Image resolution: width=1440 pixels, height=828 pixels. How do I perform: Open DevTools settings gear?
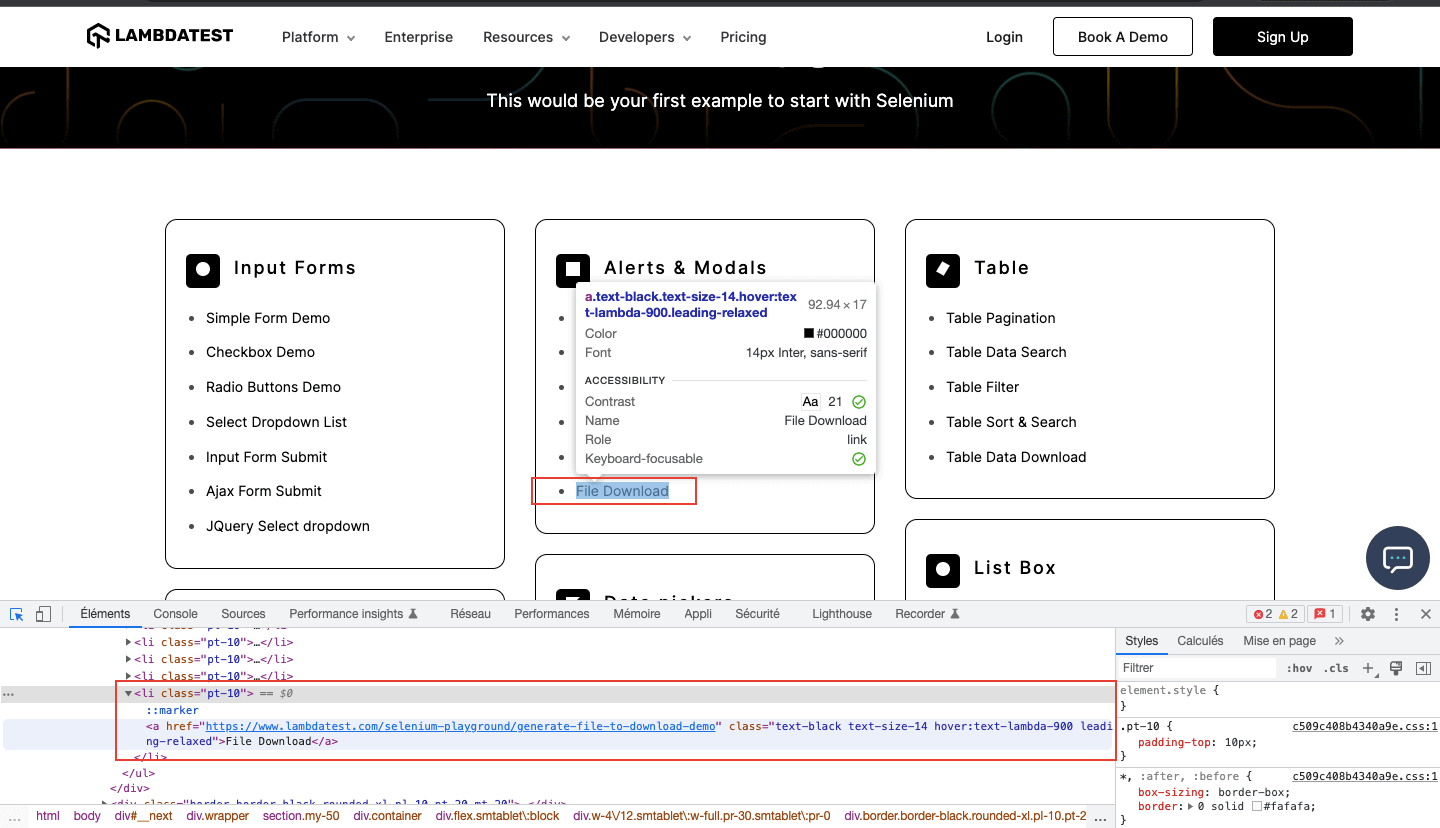click(1368, 614)
